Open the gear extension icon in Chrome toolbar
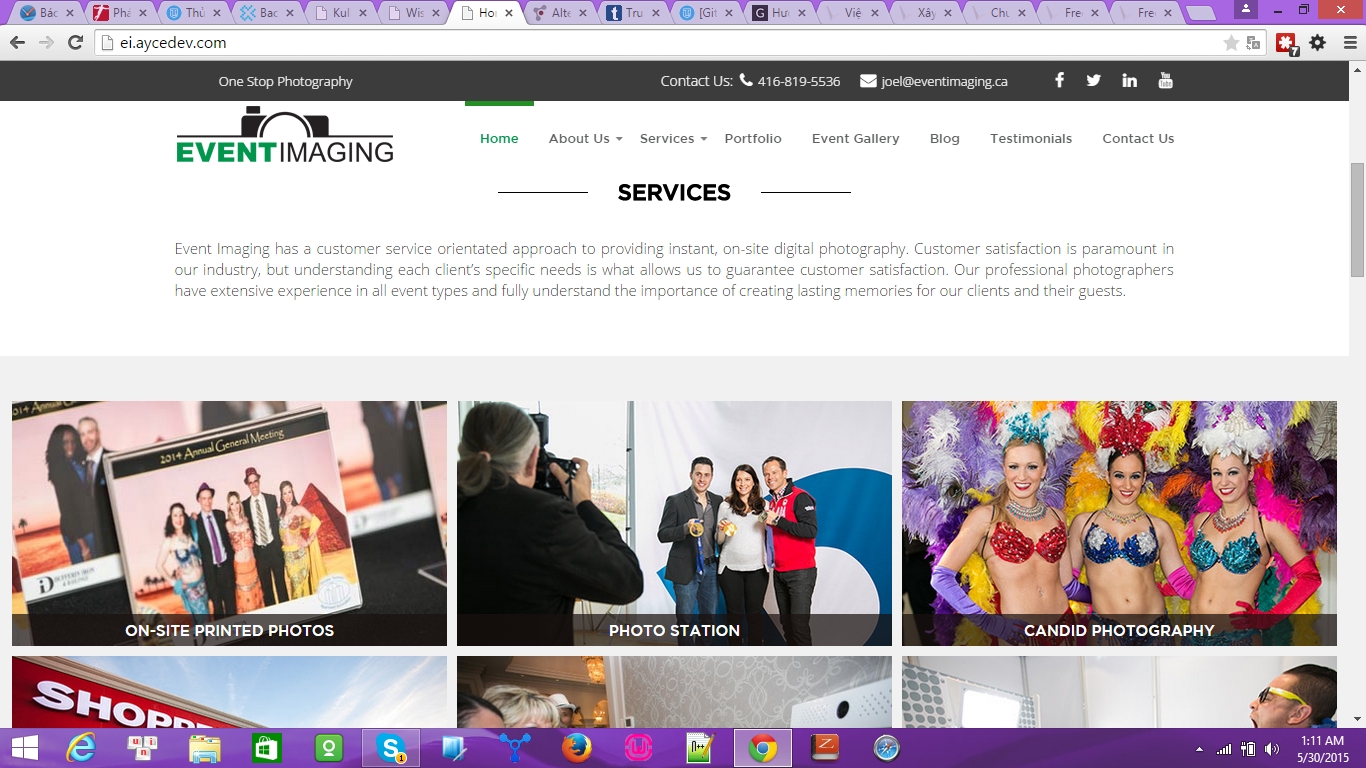 click(1318, 43)
